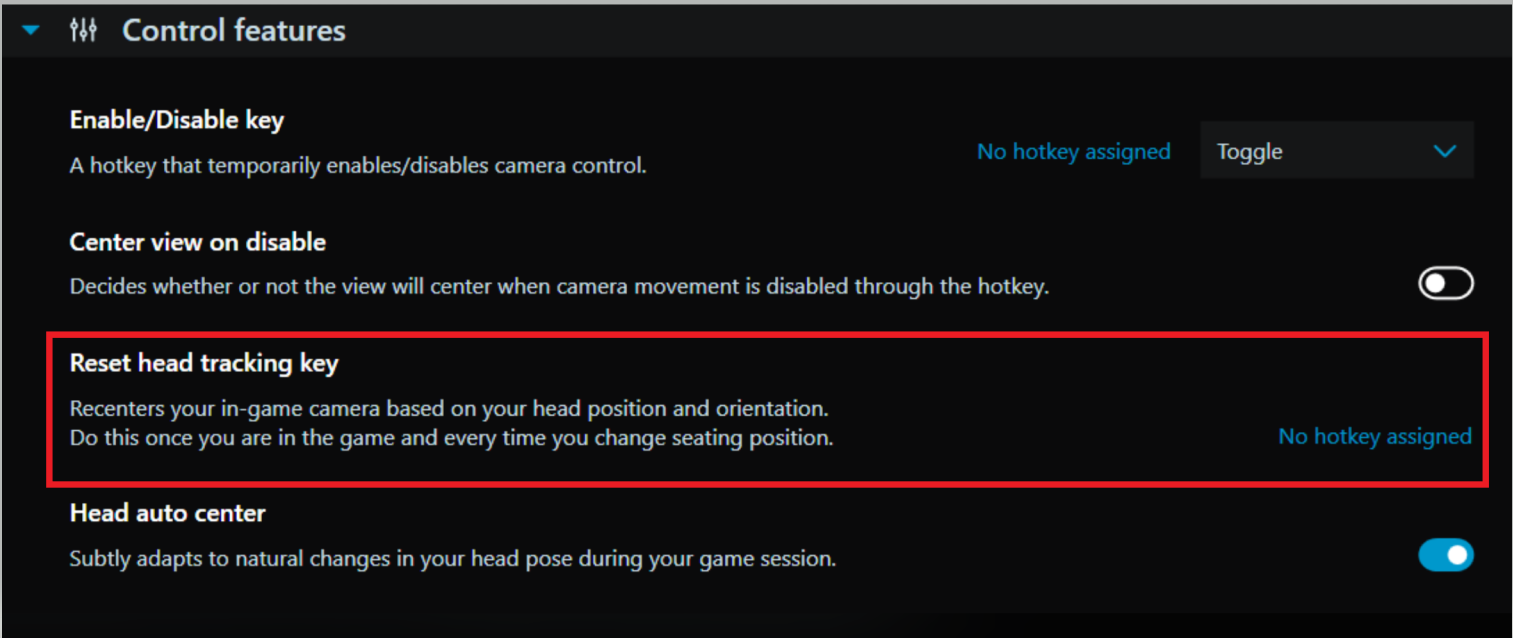Select the Reset head tracking key heading

(x=204, y=363)
